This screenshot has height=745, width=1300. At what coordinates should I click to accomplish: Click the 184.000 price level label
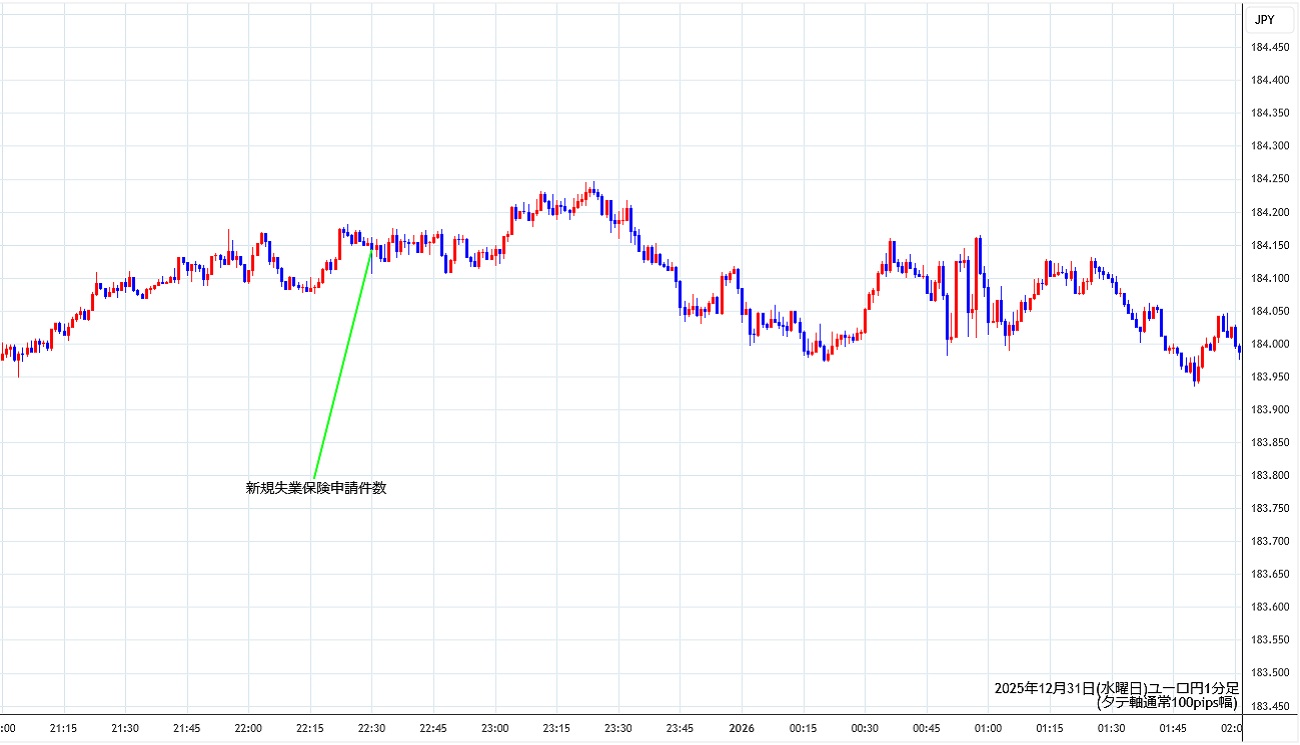point(1269,344)
